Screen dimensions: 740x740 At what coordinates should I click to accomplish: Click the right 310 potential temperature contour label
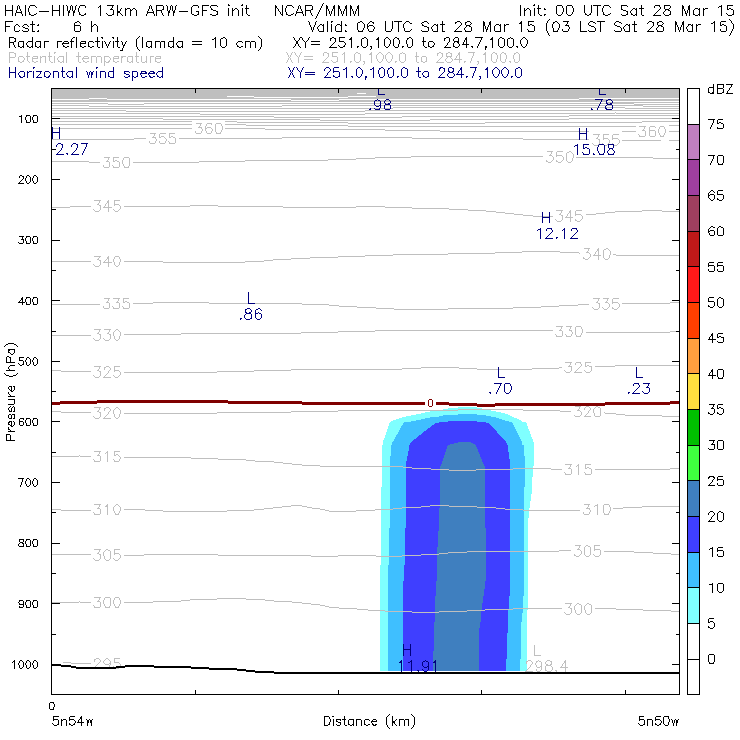click(x=597, y=510)
